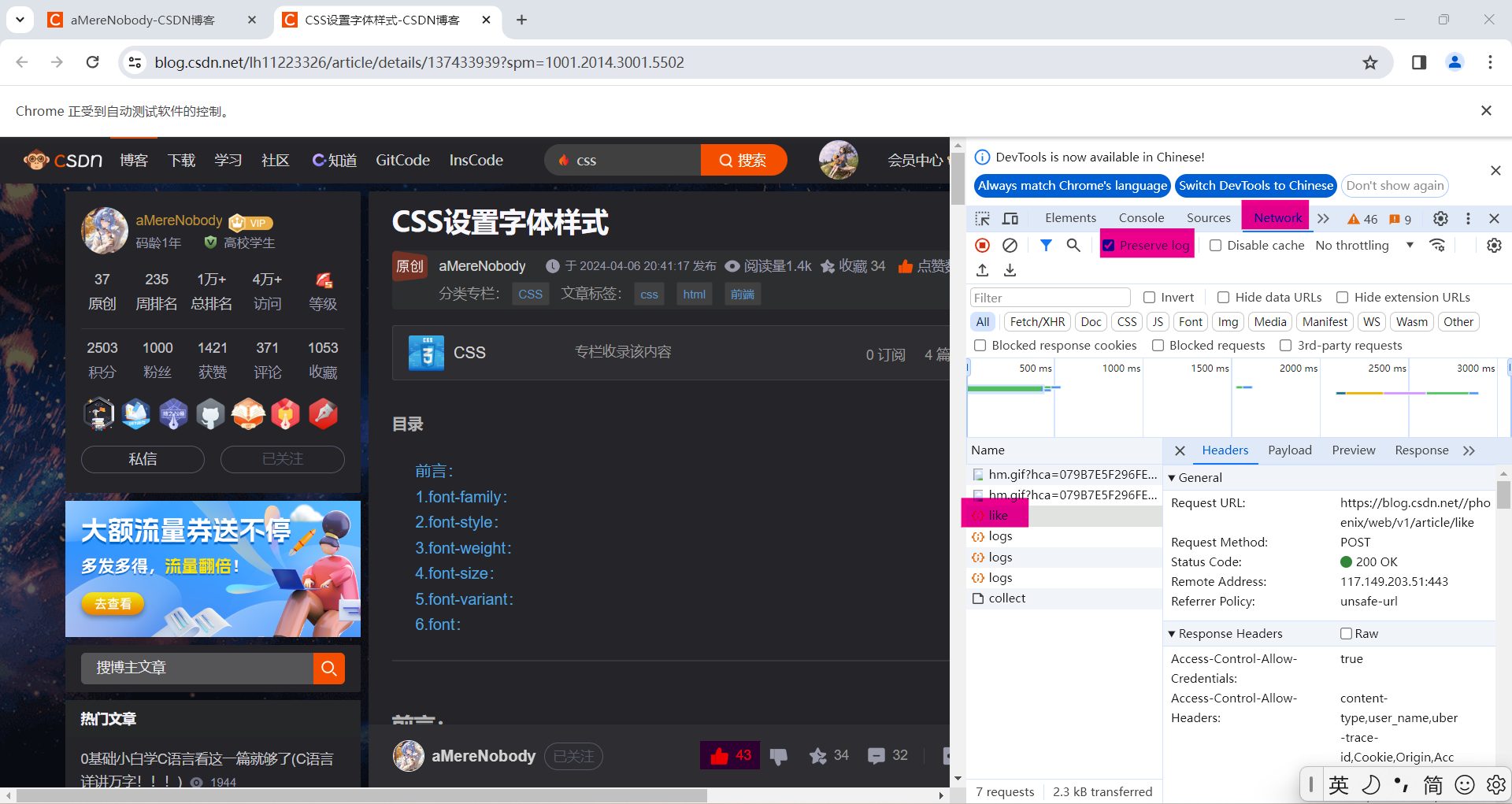Reload the page
1512x804 pixels.
pyautogui.click(x=93, y=62)
